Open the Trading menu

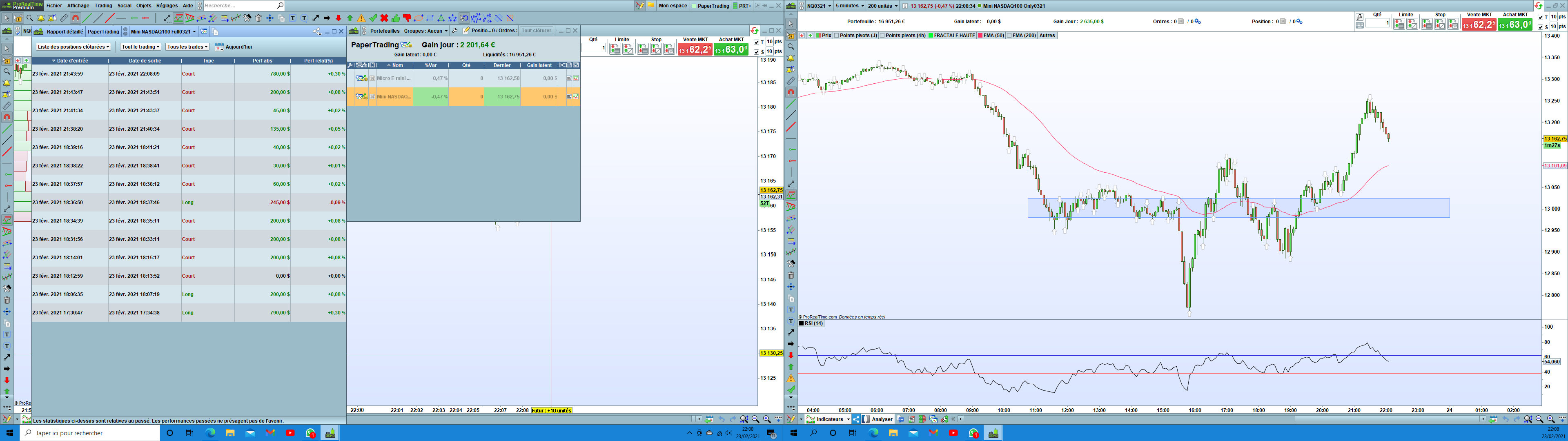click(x=103, y=5)
